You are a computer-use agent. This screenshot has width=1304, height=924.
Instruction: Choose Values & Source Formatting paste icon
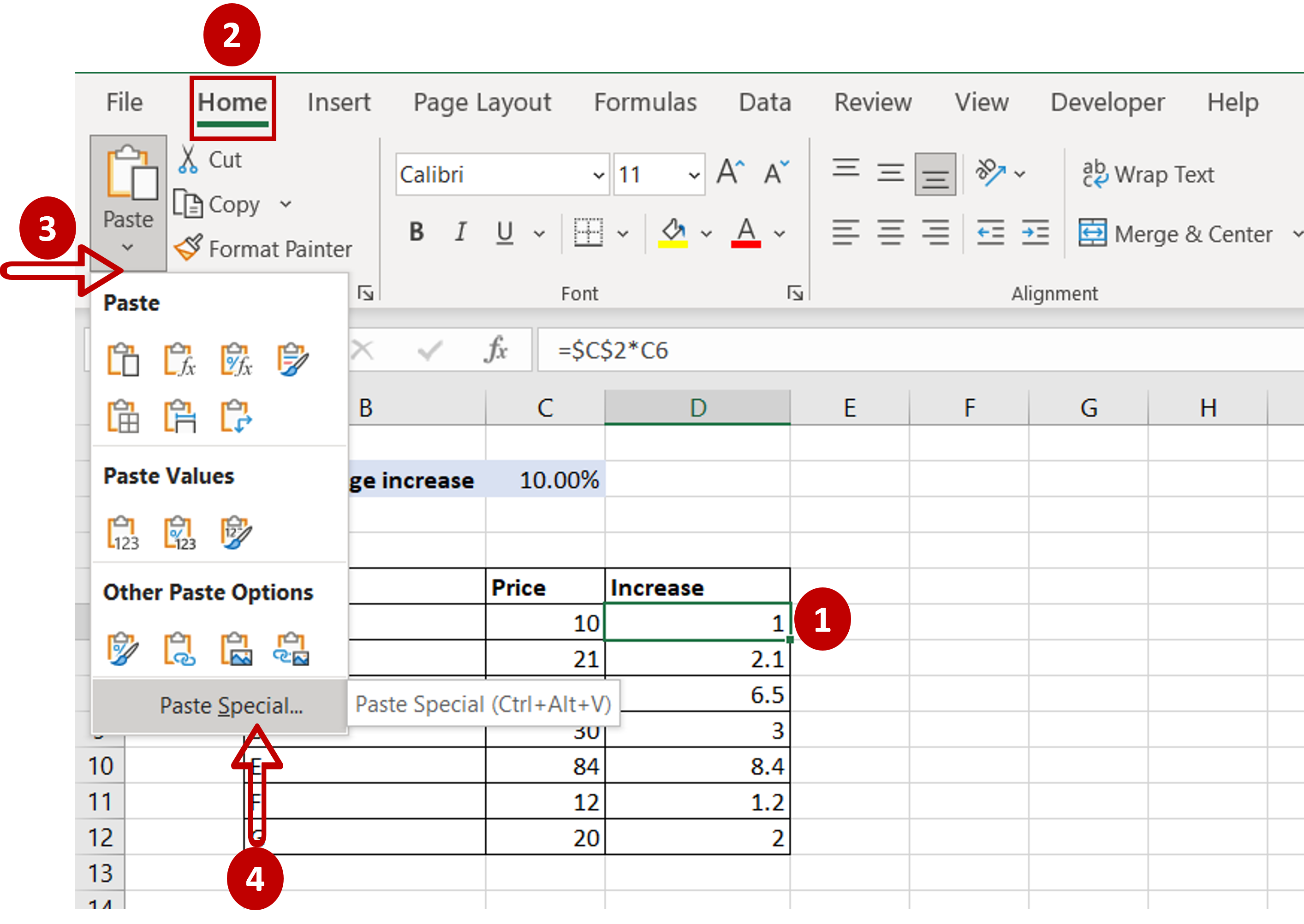pos(236,533)
